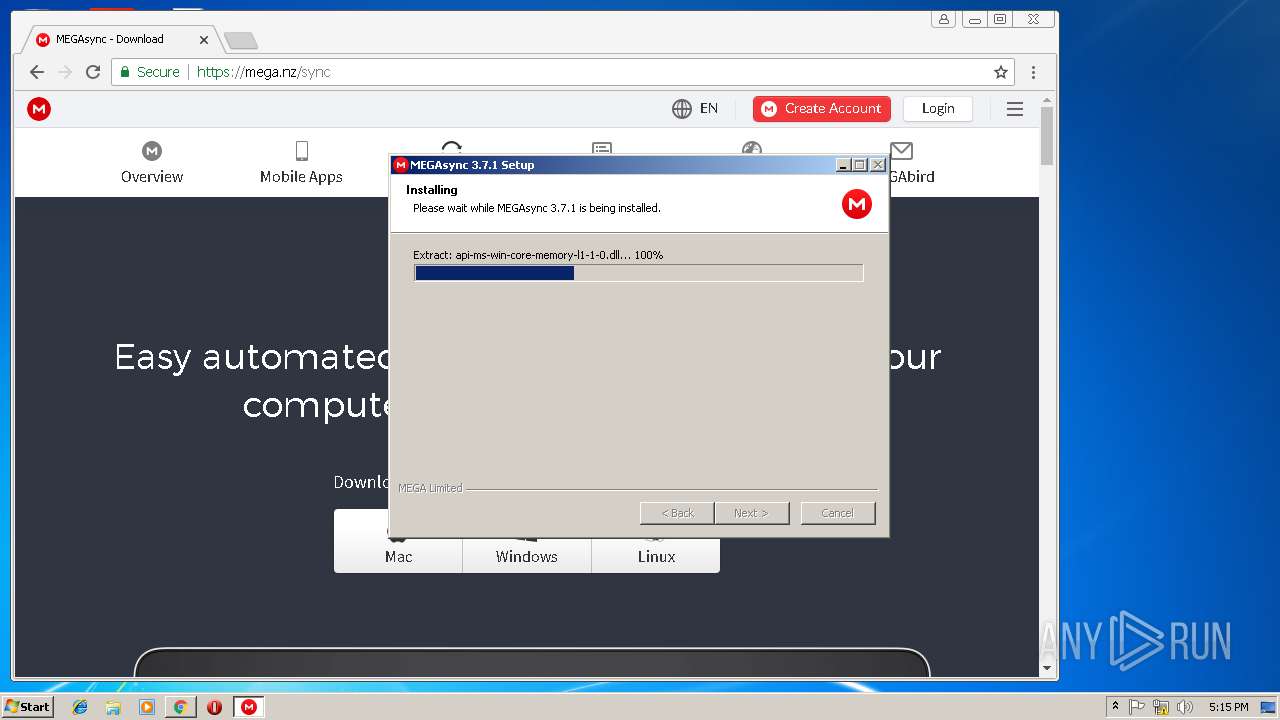The height and width of the screenshot is (720, 1280).
Task: Launch Internet Explorer from the taskbar
Action: coord(80,707)
